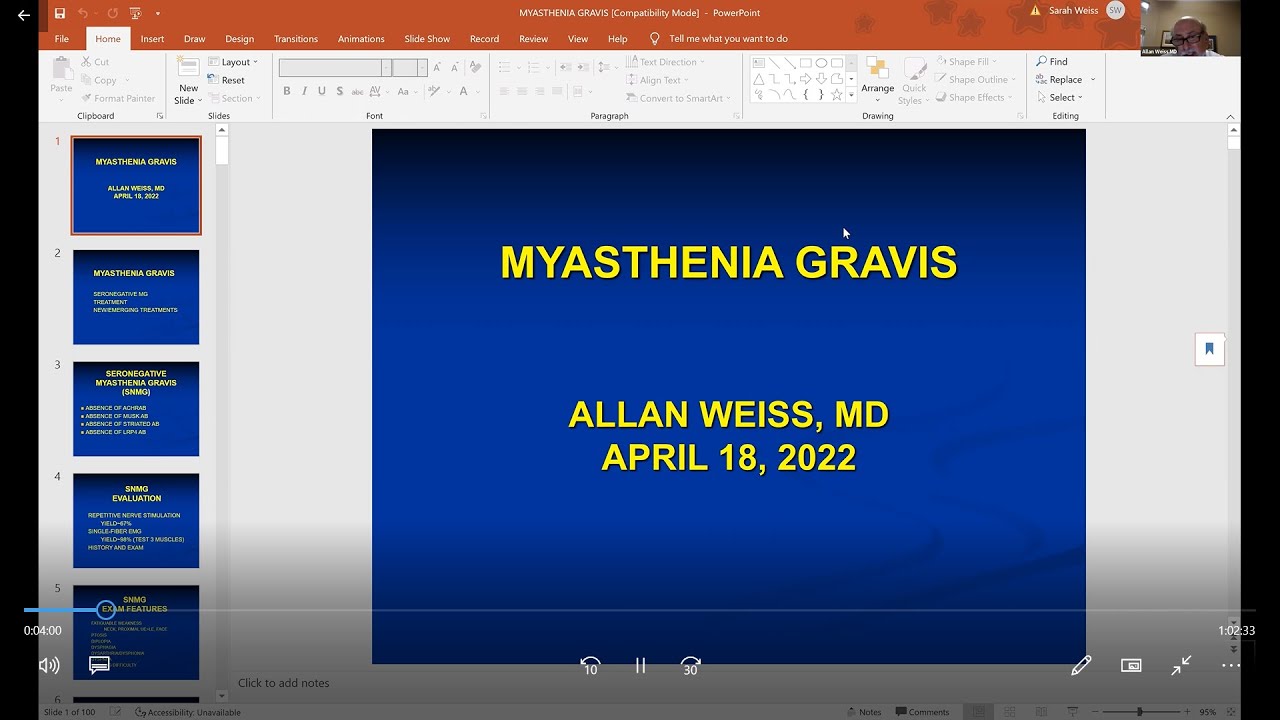
Task: Select slide 3 Seronegative Myasthenia Gravis thumbnail
Action: click(x=136, y=409)
